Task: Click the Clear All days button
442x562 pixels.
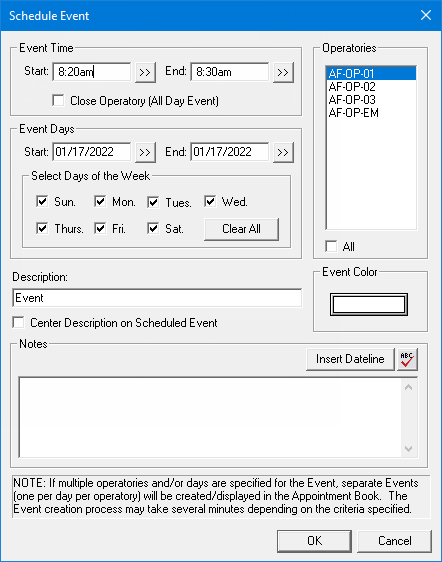Action: tap(241, 229)
